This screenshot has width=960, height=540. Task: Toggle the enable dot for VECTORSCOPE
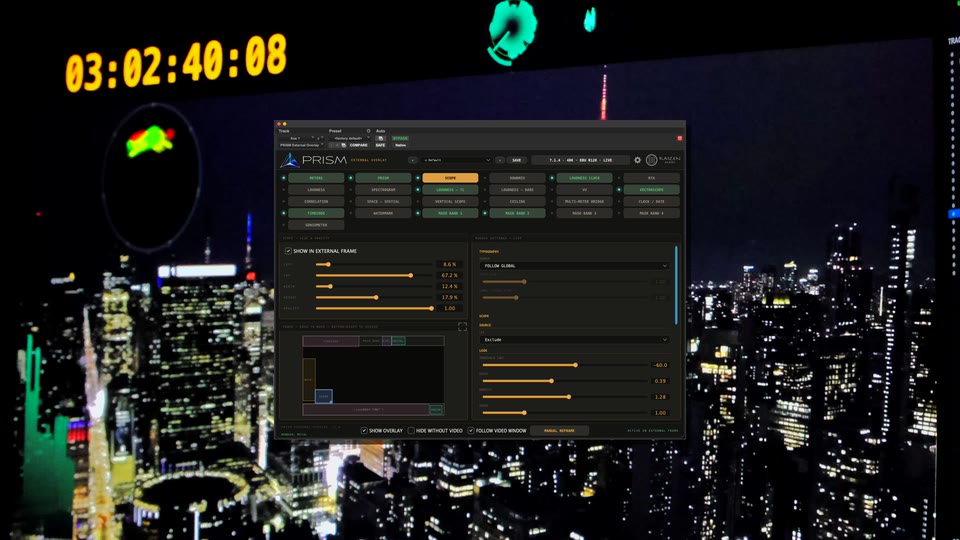click(619, 190)
